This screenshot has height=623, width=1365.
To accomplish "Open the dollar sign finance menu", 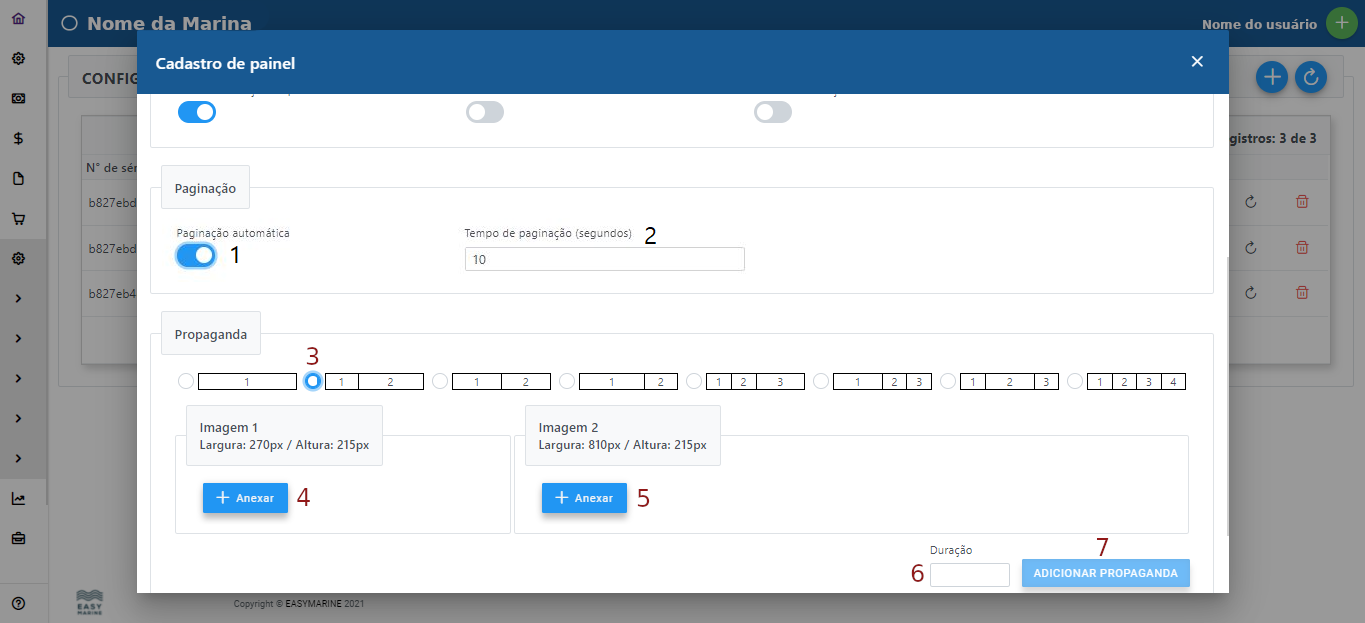I will click(18, 139).
